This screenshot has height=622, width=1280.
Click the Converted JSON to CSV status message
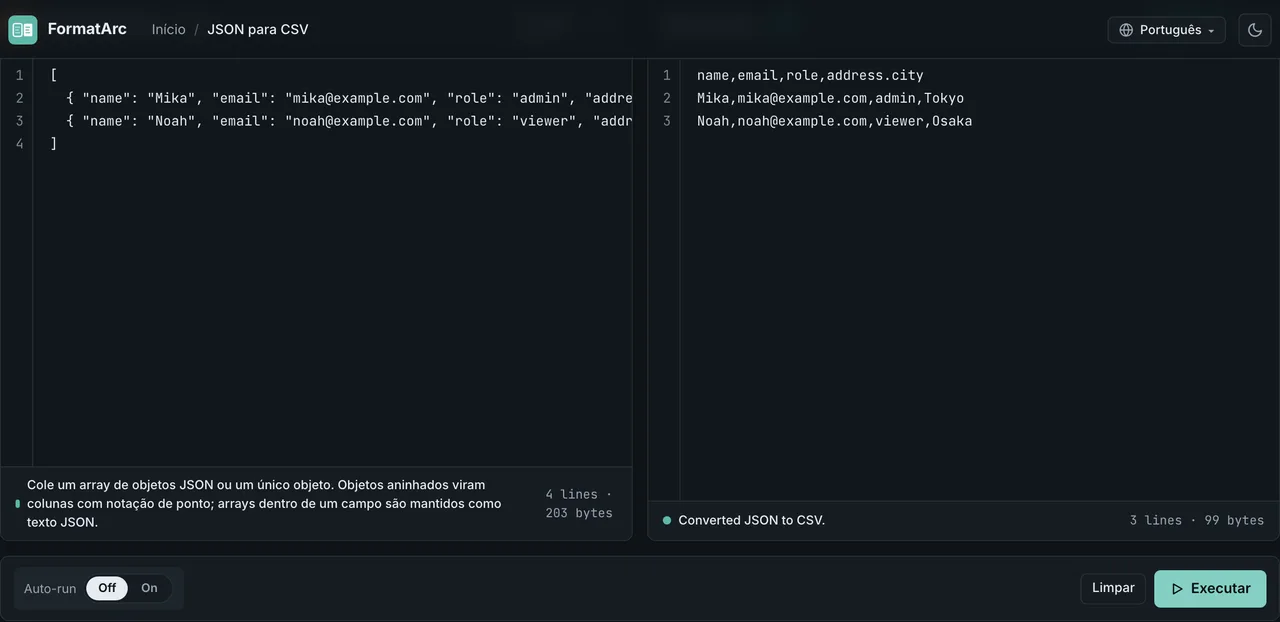(x=751, y=520)
